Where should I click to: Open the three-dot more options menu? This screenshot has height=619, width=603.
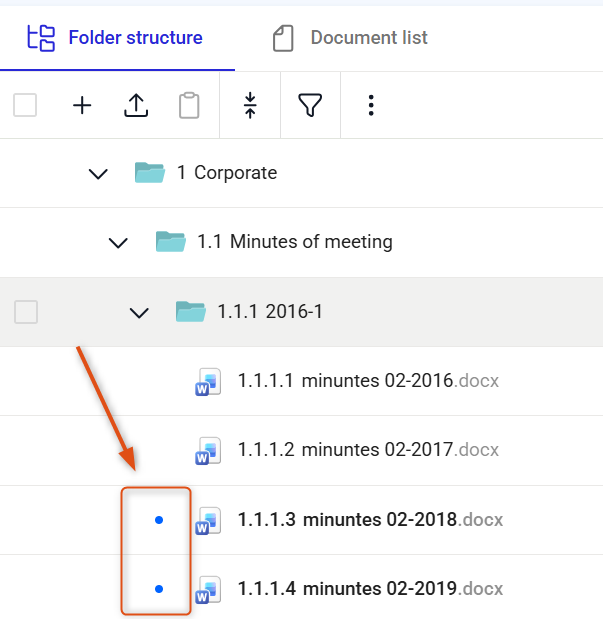pyautogui.click(x=371, y=105)
